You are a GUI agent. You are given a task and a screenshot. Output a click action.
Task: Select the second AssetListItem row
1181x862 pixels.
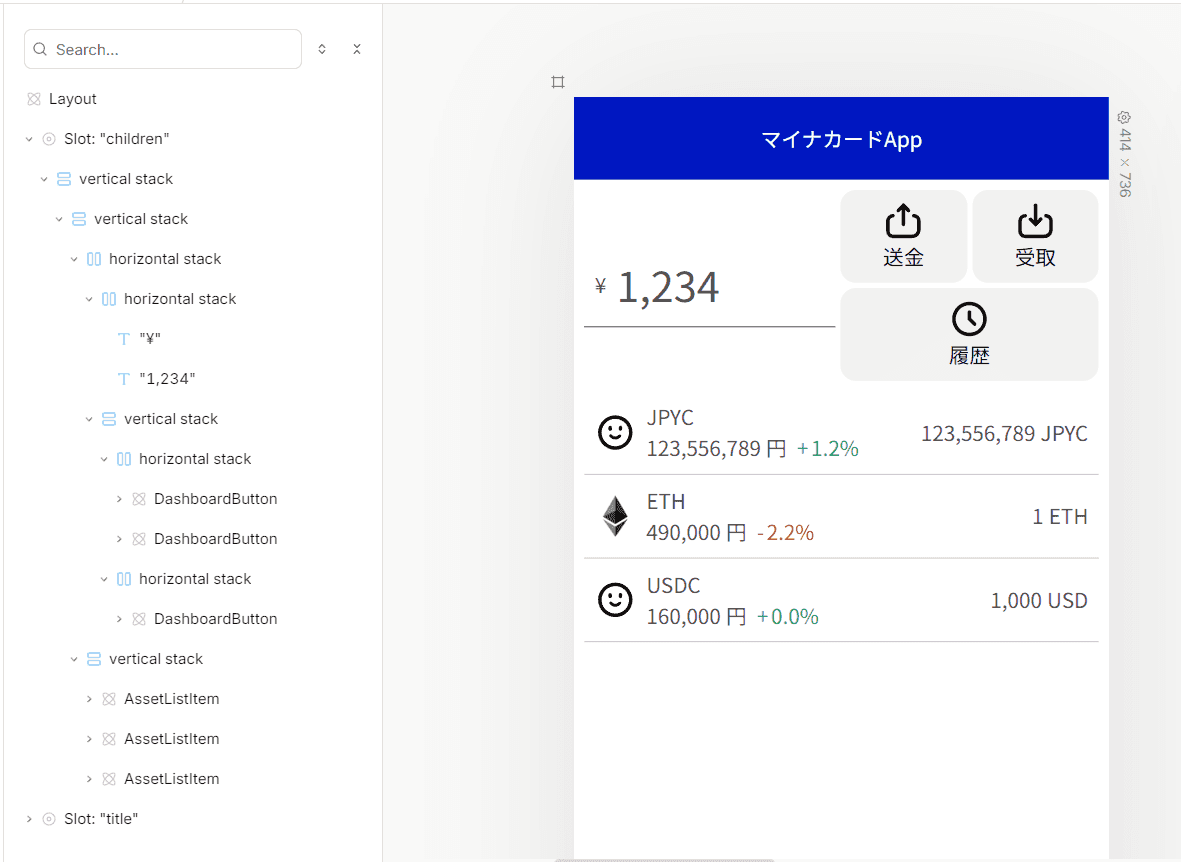pyautogui.click(x=172, y=738)
